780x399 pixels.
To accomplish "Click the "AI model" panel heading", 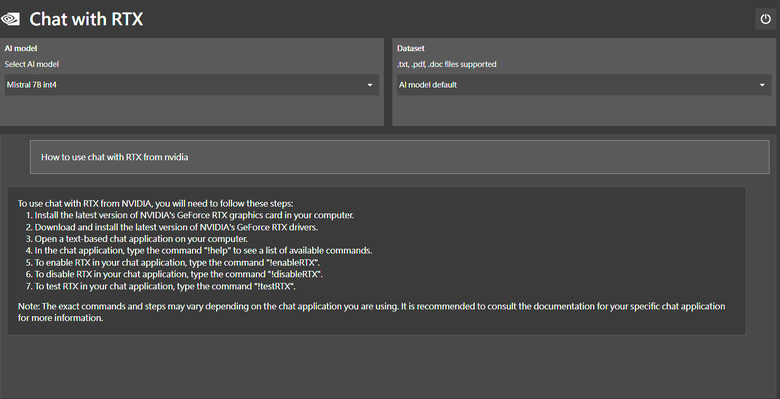I will 21,48.
